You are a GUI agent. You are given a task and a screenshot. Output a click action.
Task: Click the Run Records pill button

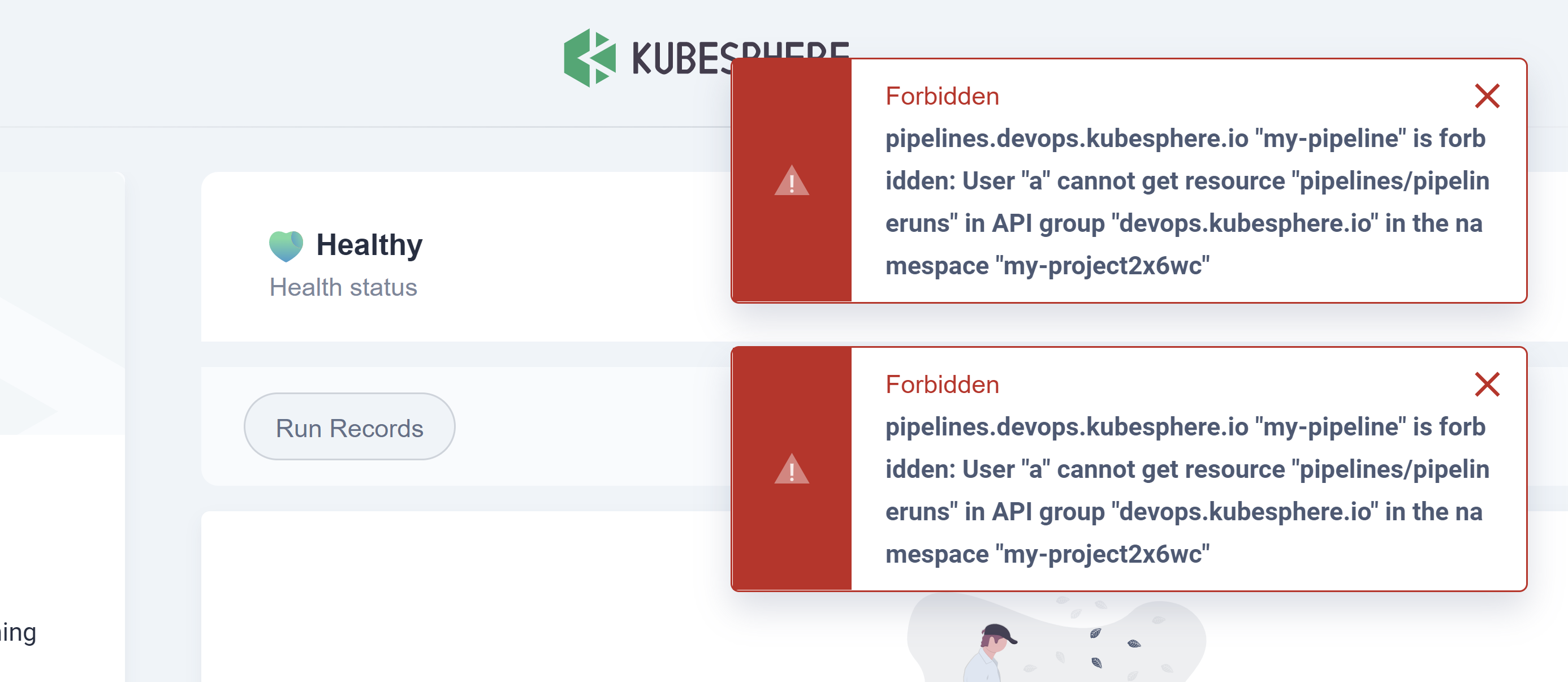click(x=349, y=427)
